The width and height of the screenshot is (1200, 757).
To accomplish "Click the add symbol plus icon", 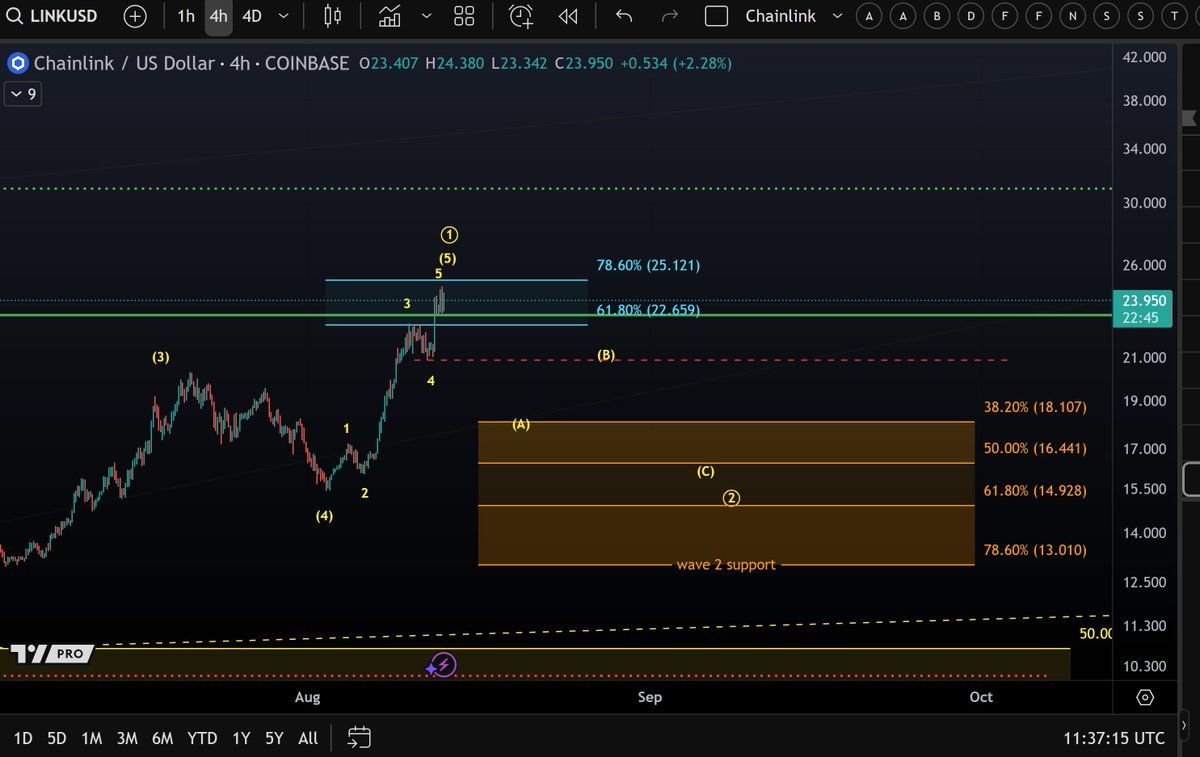I will (135, 16).
